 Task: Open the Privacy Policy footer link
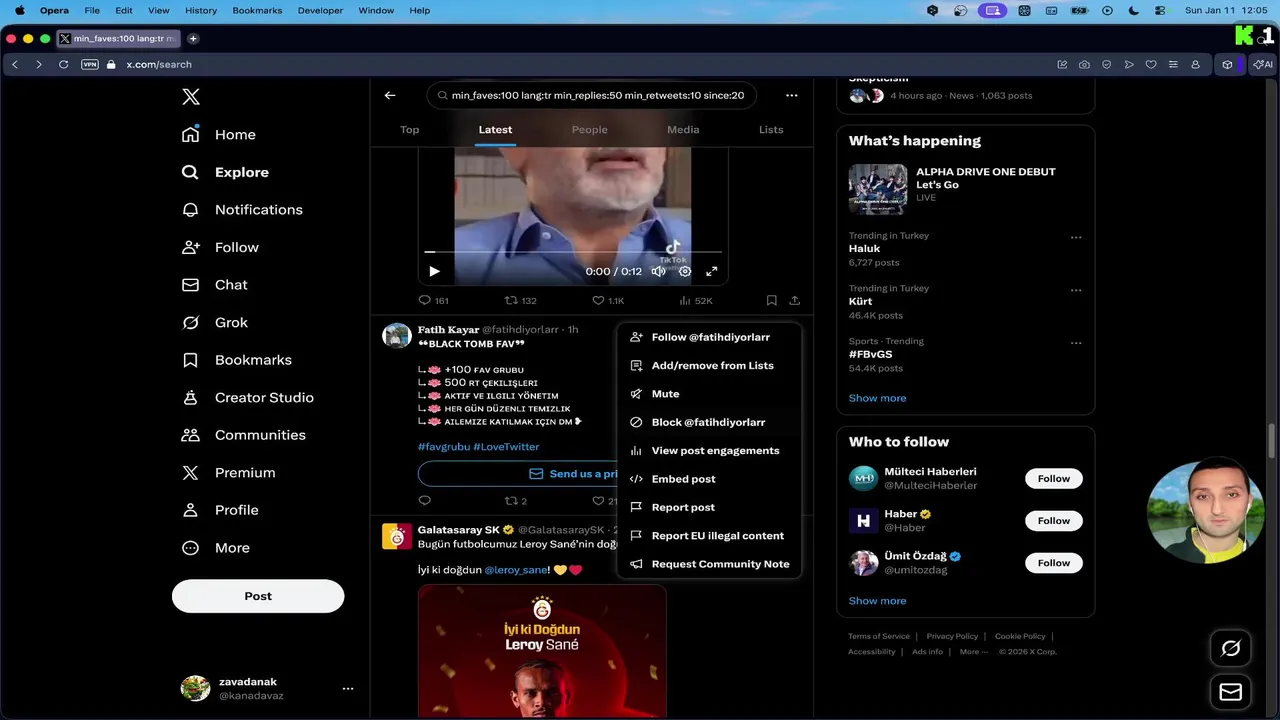952,636
